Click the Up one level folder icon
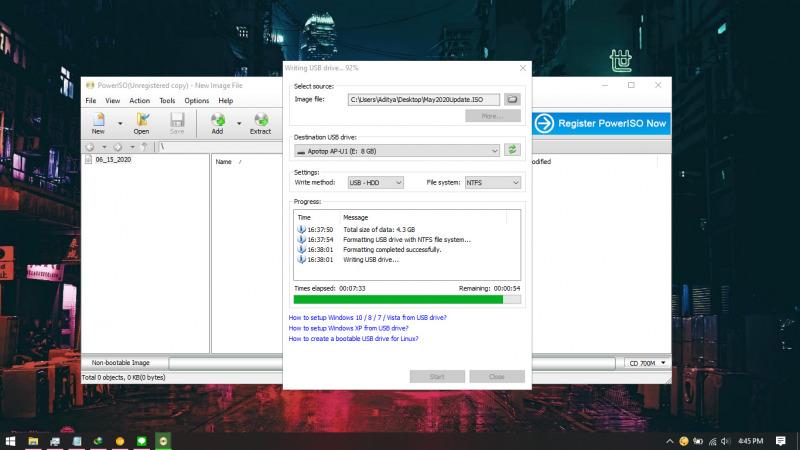The image size is (800, 450). 145,147
